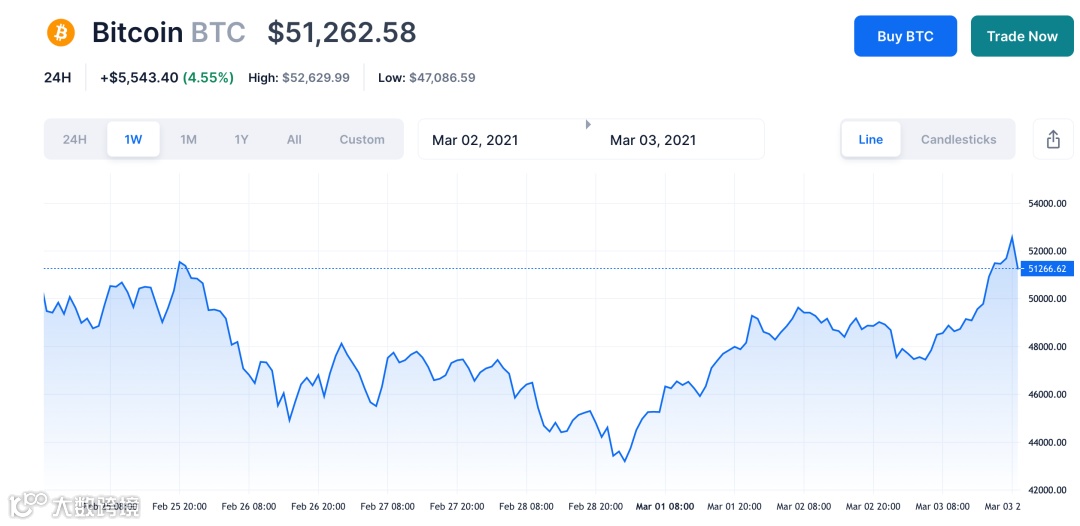Click the 24H High value $52,629.99

[315, 77]
